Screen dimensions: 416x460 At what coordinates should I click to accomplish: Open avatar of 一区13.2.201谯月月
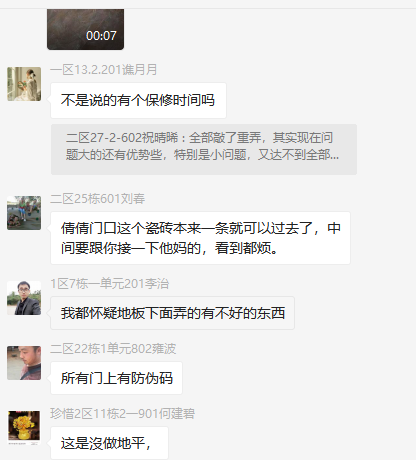24,84
